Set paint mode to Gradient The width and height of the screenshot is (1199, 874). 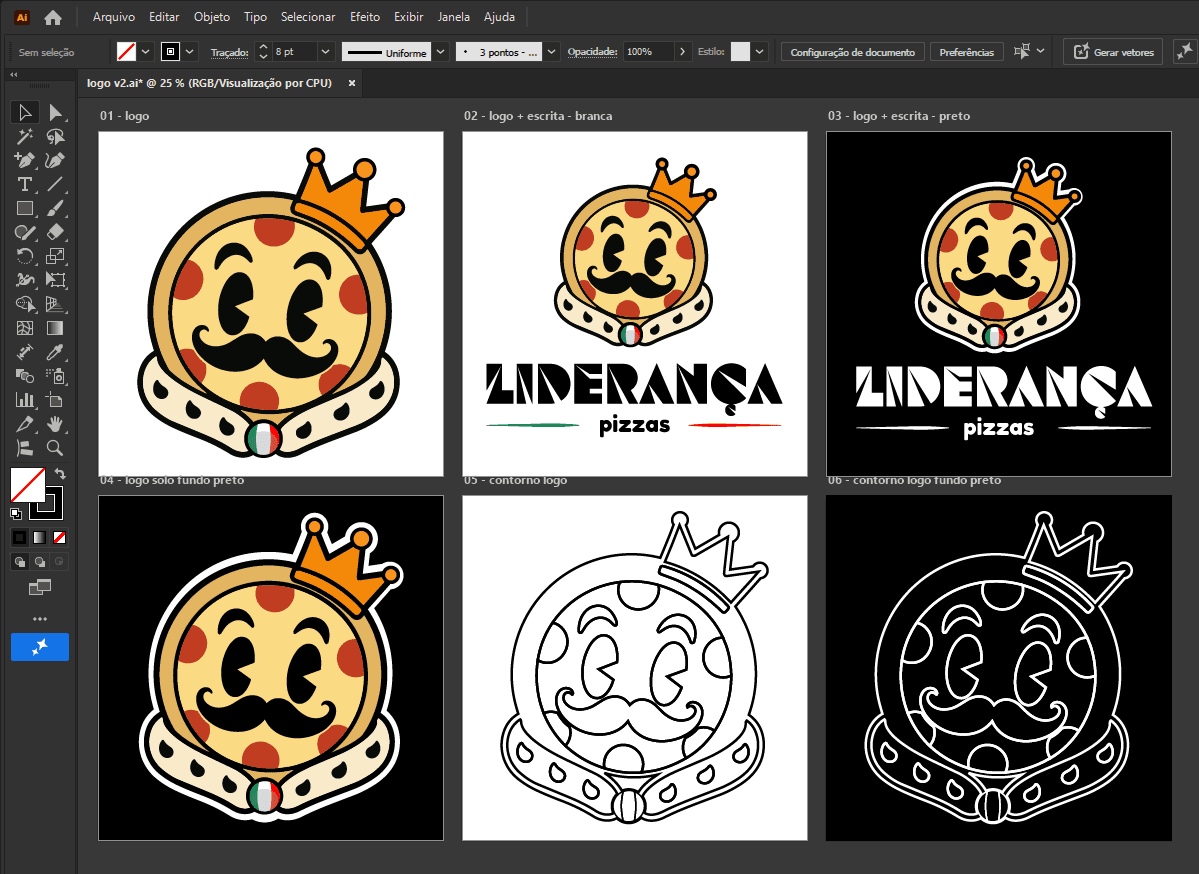point(39,538)
